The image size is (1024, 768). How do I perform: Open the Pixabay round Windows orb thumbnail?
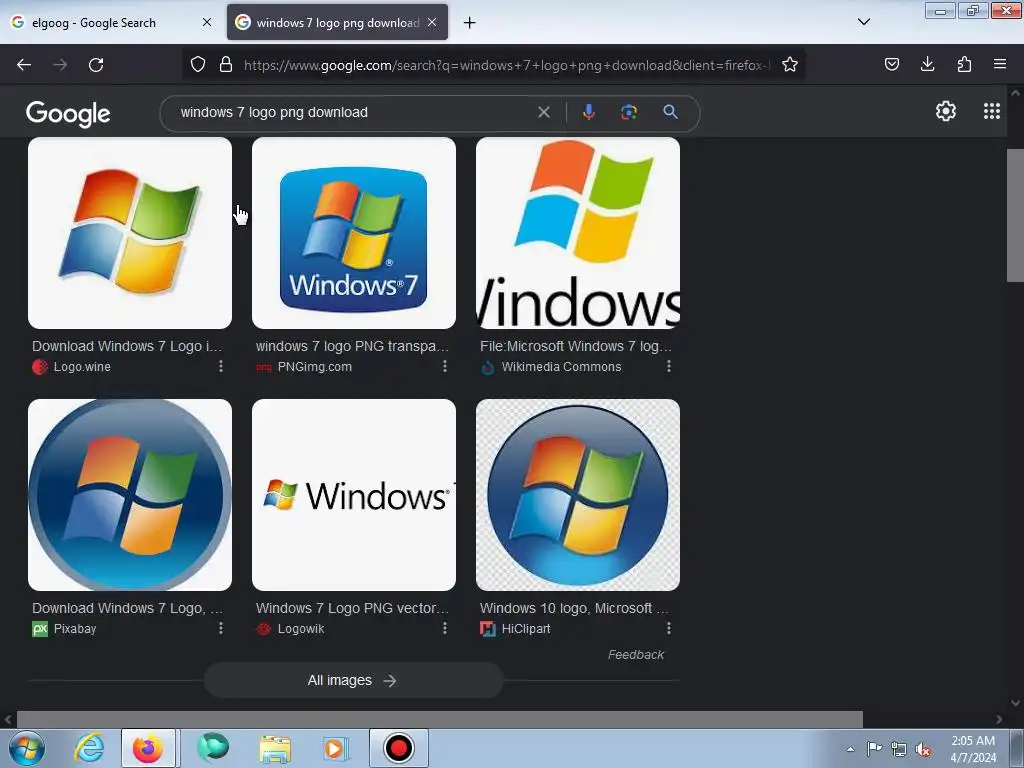point(130,495)
